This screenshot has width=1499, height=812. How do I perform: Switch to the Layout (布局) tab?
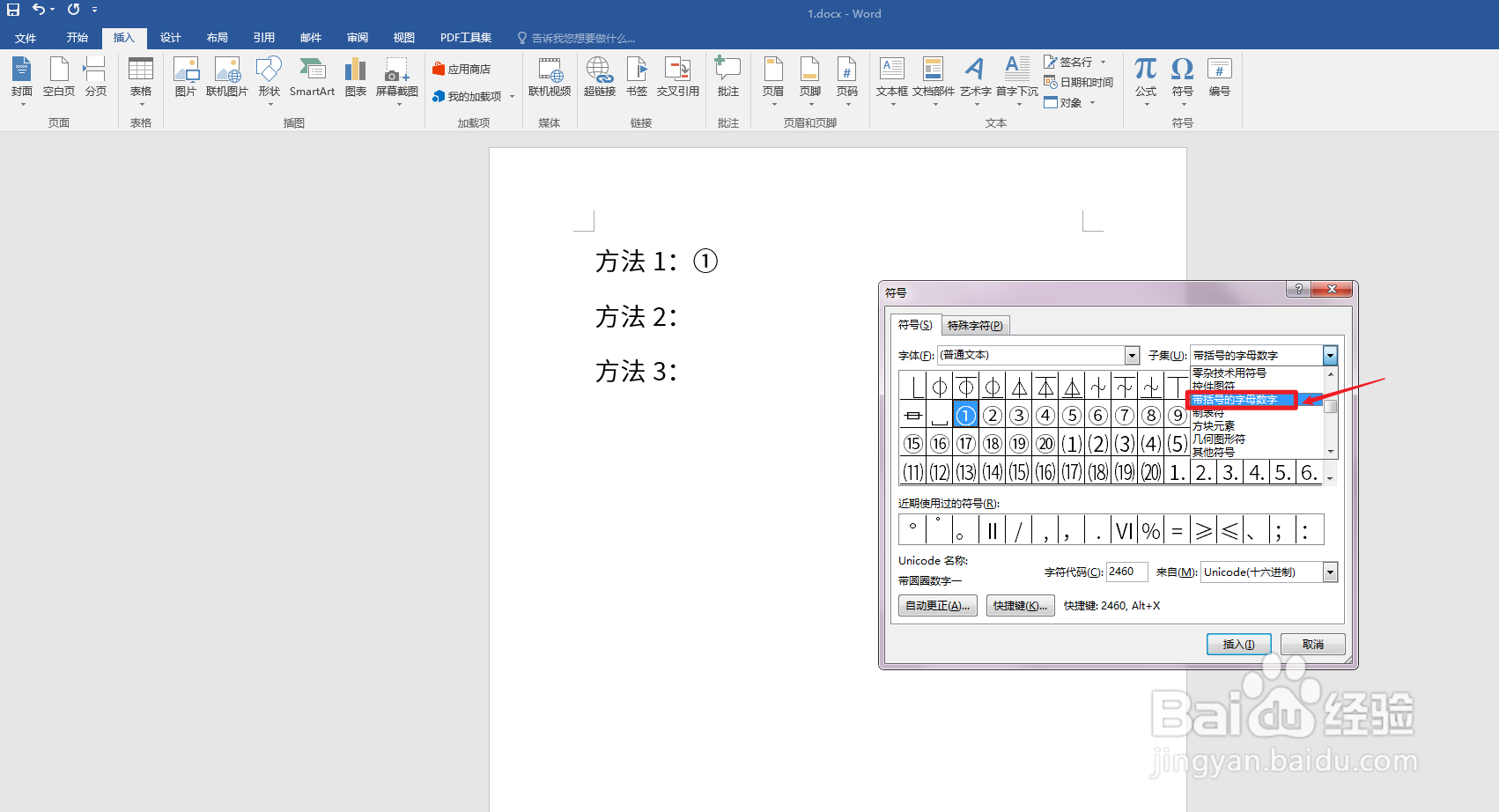point(218,38)
